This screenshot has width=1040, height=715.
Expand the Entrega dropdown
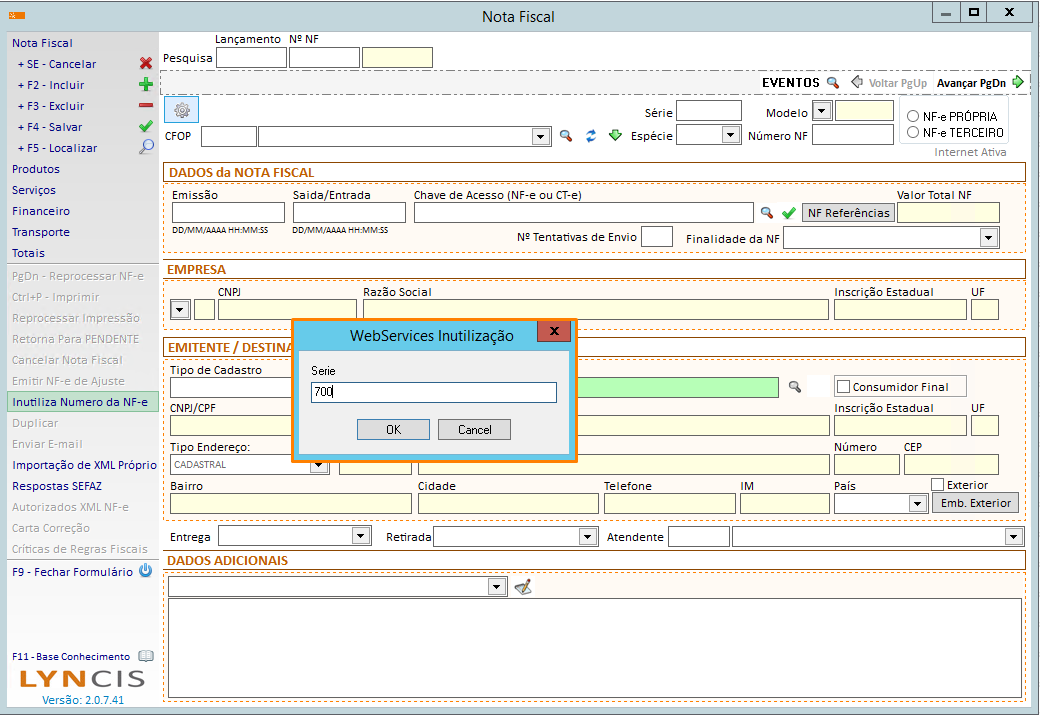(361, 537)
